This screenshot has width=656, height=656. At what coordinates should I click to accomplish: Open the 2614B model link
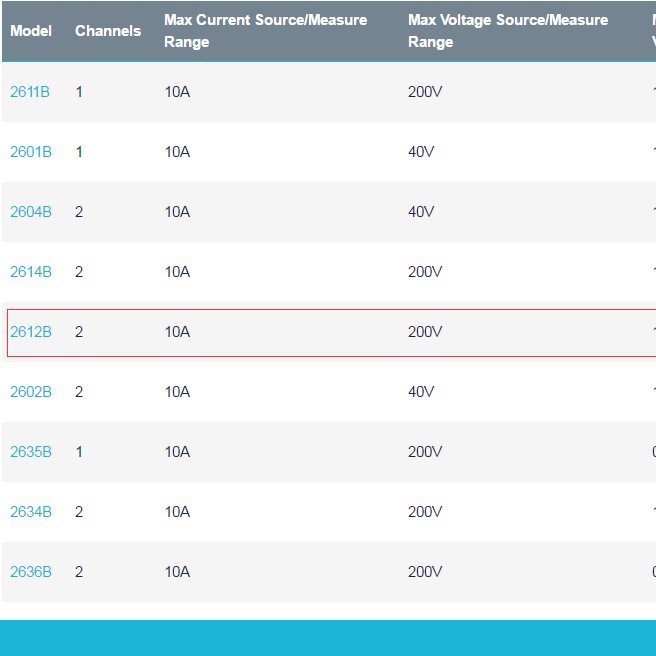(x=31, y=272)
